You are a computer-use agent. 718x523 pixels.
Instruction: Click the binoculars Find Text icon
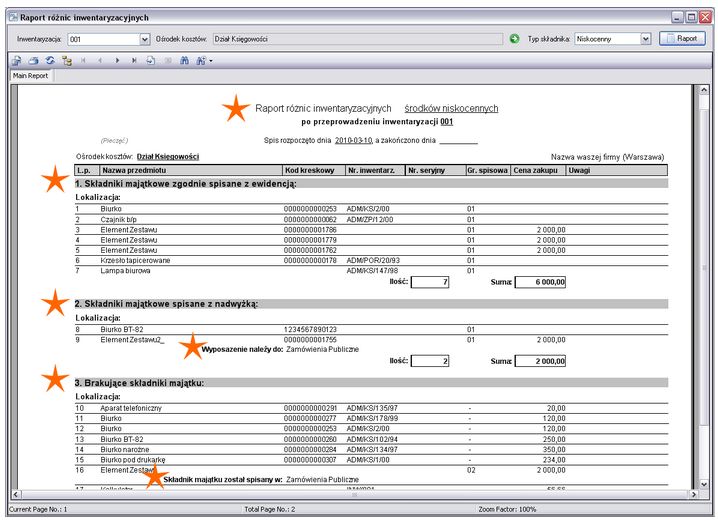click(184, 61)
